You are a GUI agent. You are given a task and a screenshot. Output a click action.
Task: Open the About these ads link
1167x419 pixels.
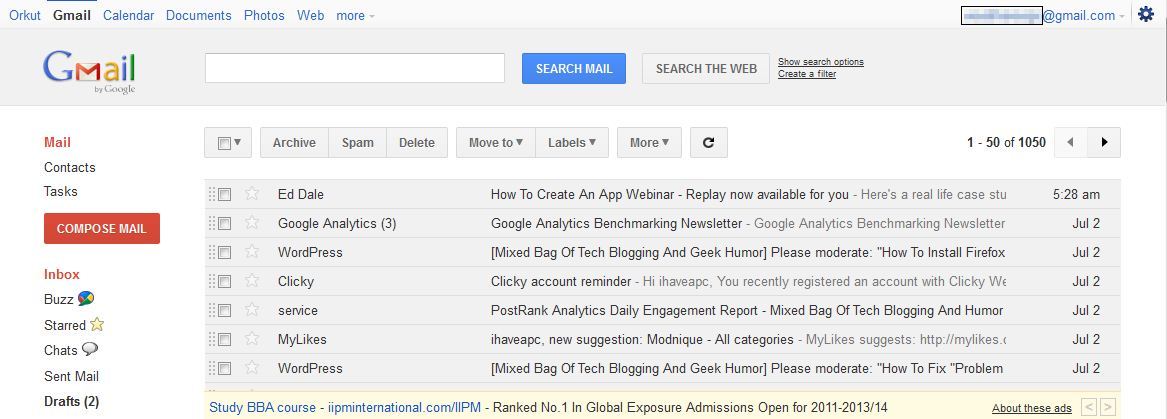(1032, 408)
